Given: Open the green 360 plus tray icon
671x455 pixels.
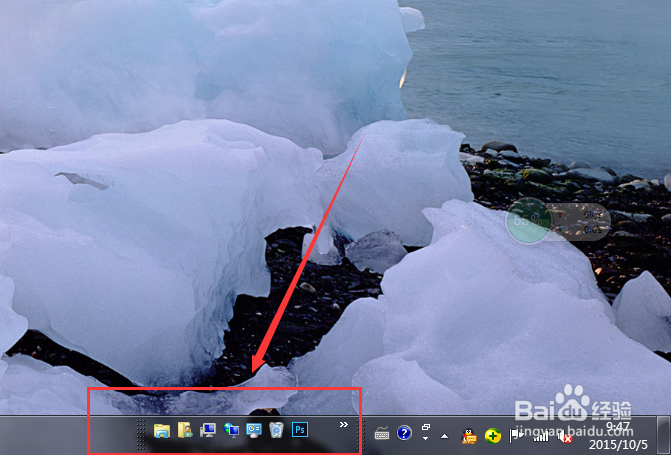Looking at the screenshot, I should point(493,436).
